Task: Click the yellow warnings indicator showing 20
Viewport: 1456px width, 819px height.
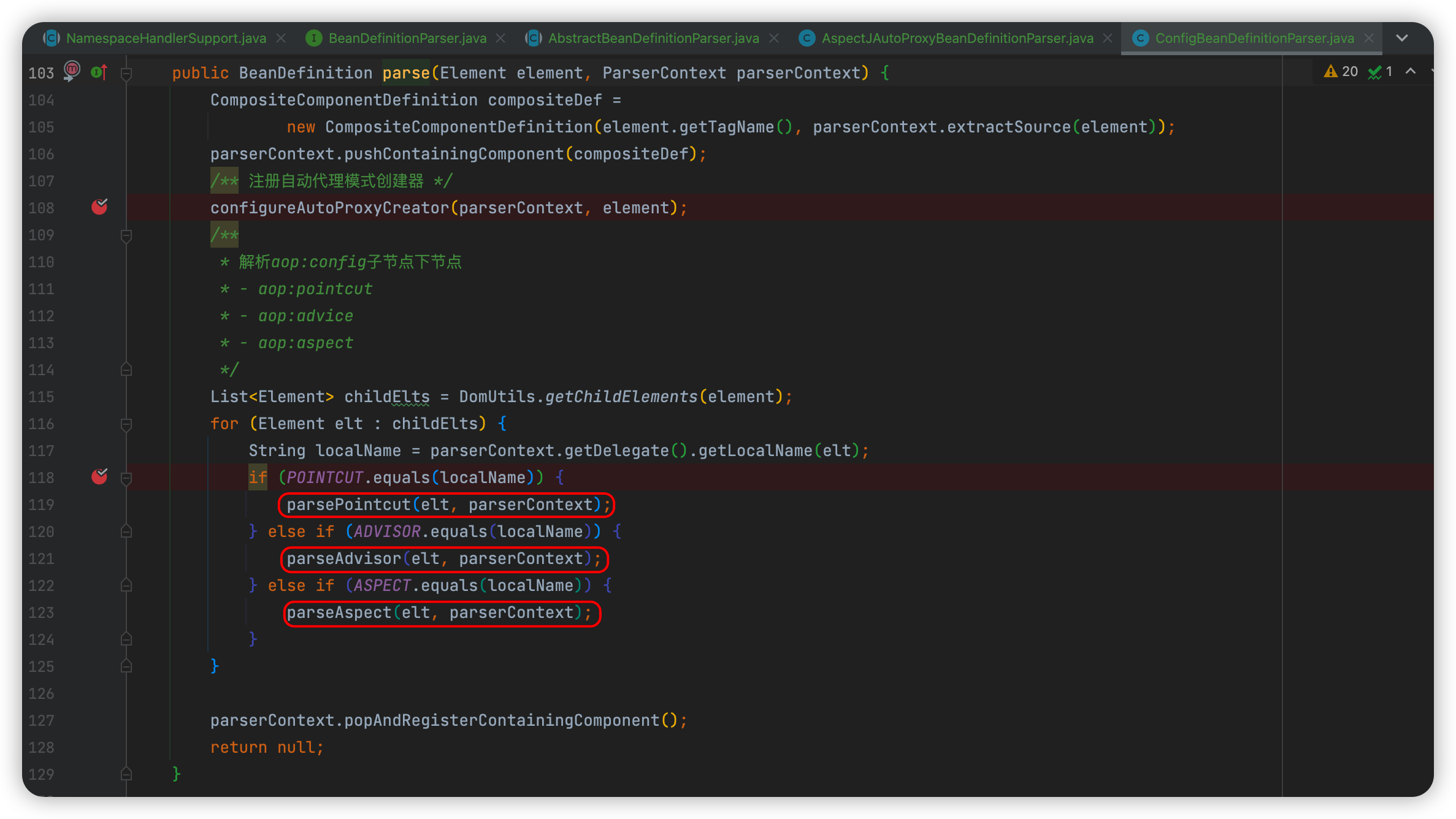Action: pos(1341,72)
